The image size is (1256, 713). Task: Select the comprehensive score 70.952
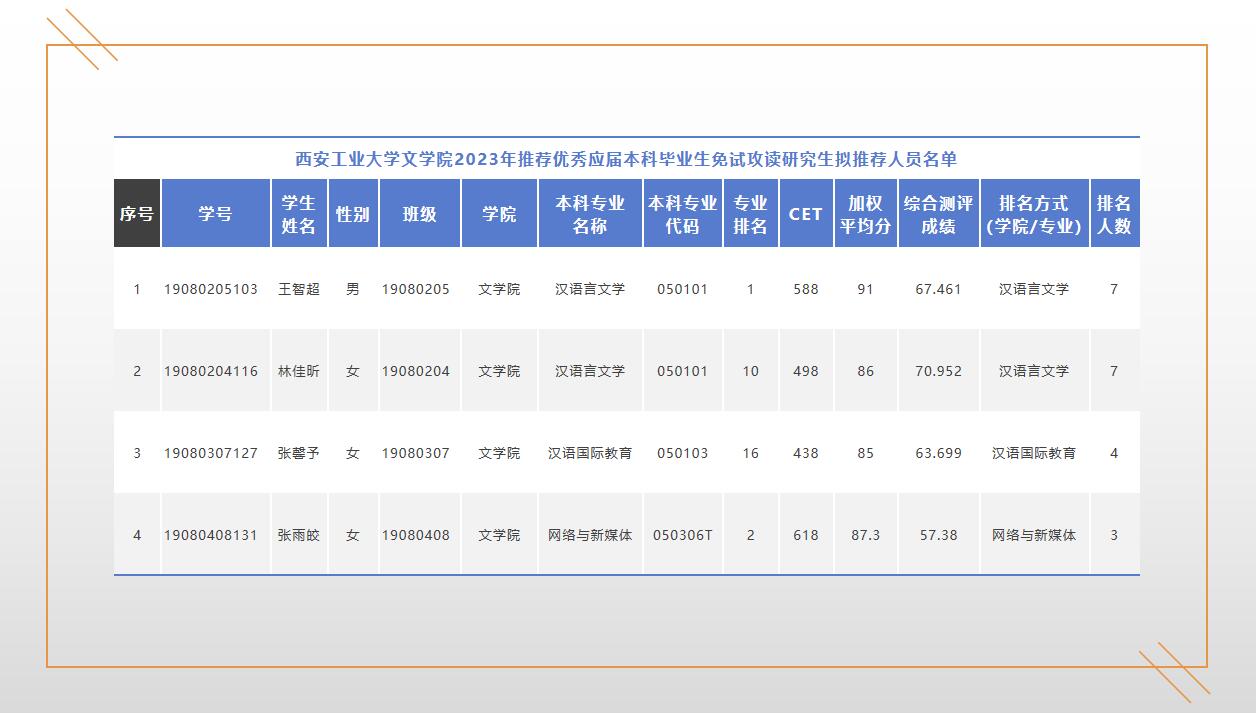click(938, 371)
